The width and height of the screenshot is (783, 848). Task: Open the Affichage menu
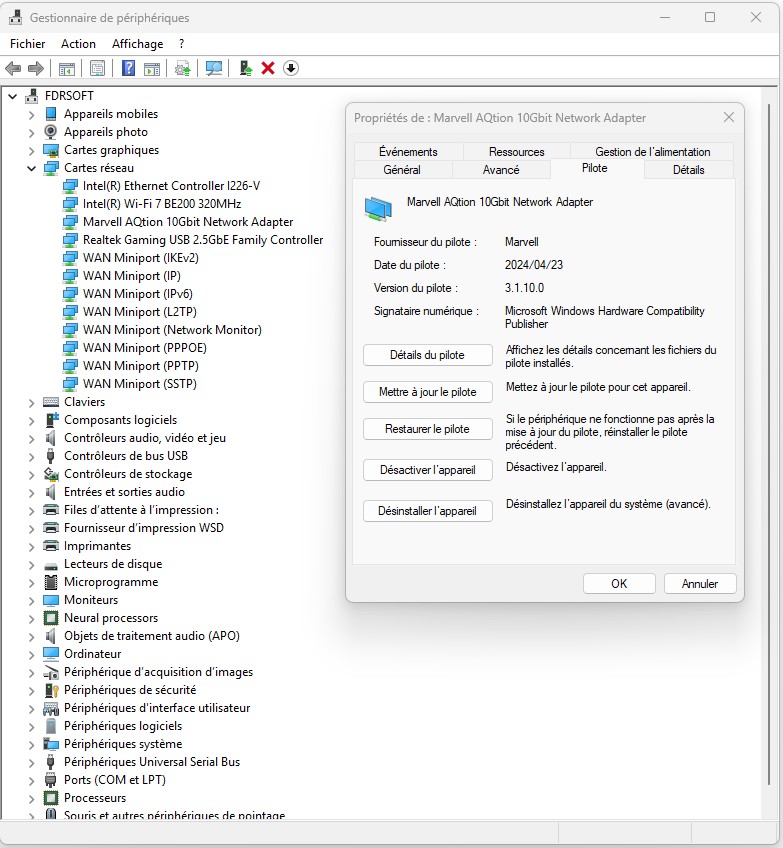tap(137, 44)
